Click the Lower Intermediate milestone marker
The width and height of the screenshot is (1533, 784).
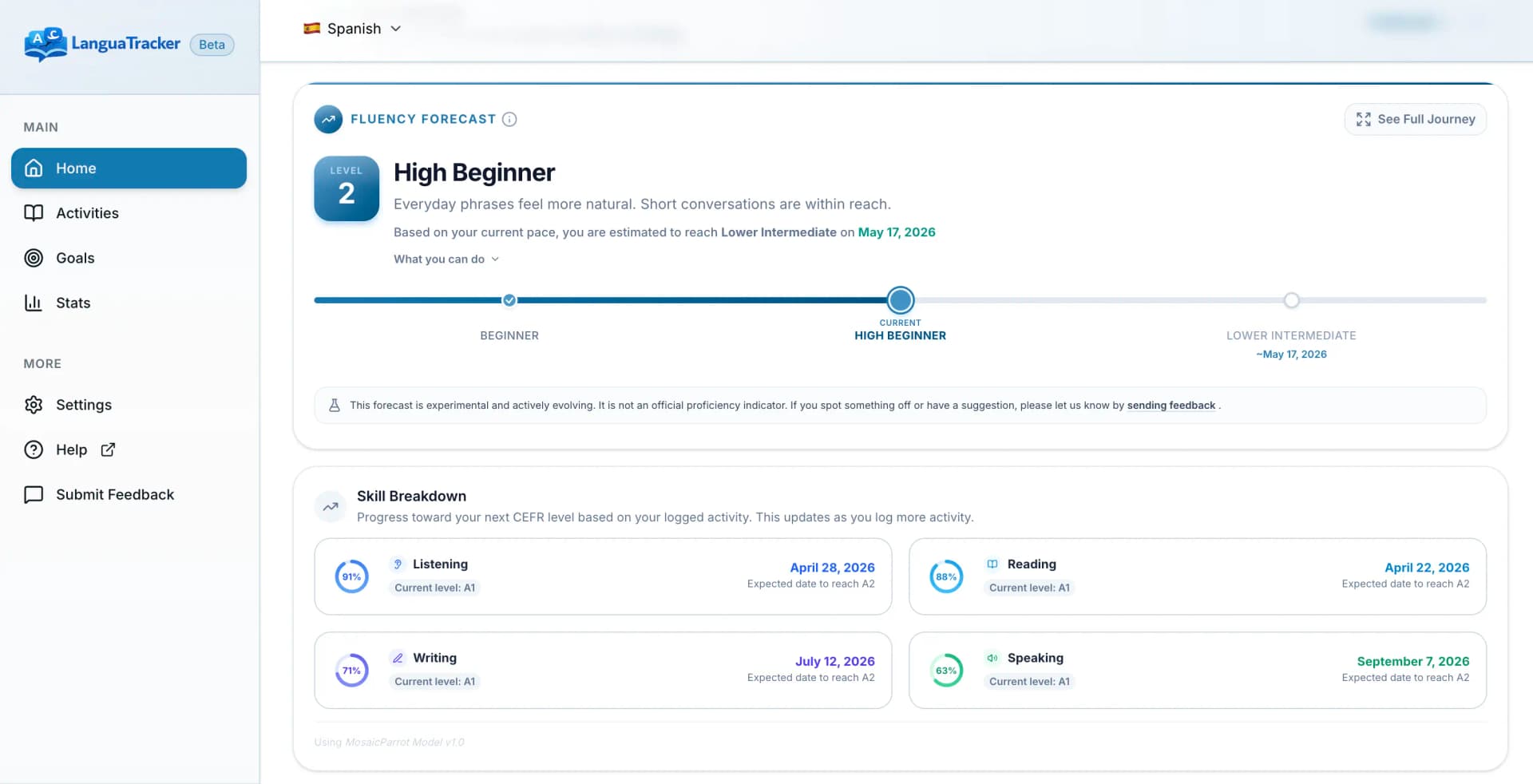(x=1291, y=300)
